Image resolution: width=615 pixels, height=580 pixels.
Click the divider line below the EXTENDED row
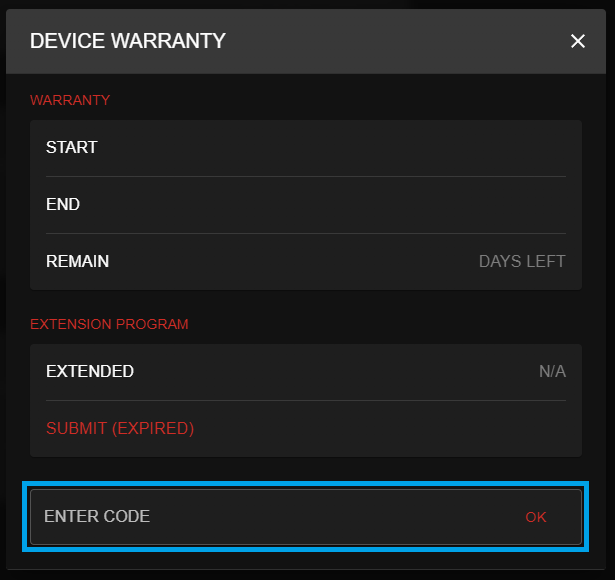[306, 400]
